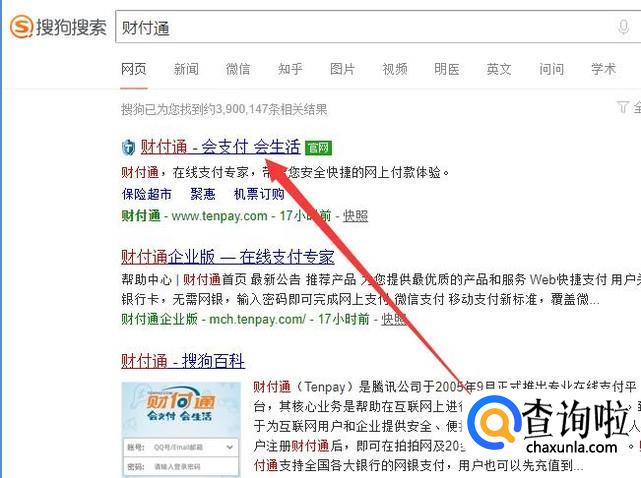Click the 财付通 encyclopedia thumbnail image

(x=181, y=429)
